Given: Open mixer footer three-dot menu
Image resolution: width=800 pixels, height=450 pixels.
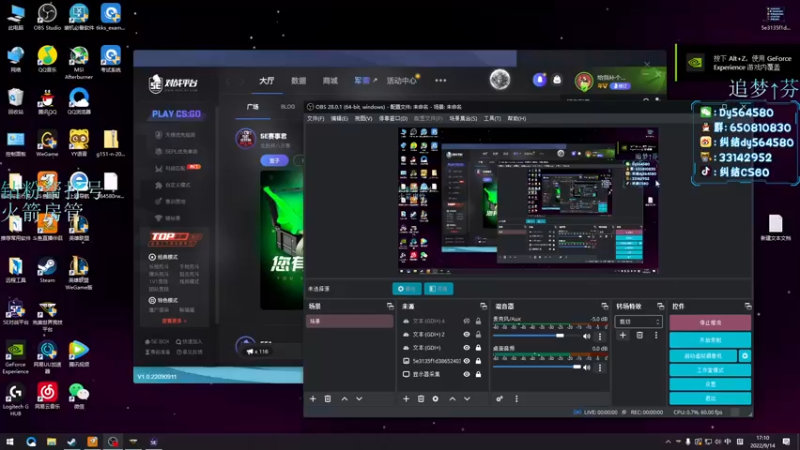Looking at the screenshot, I should 516,399.
